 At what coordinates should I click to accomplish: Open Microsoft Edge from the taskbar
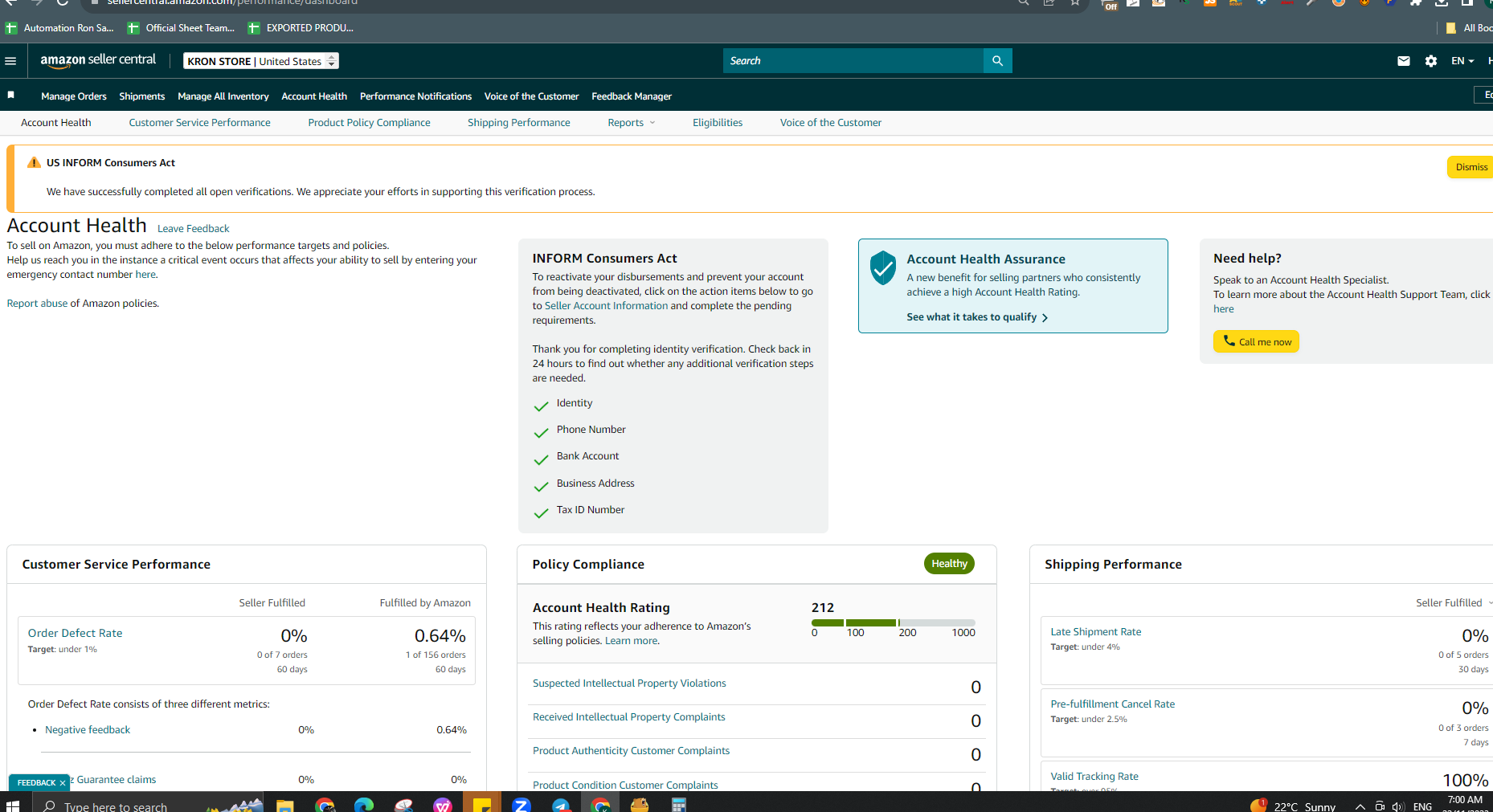click(x=364, y=805)
